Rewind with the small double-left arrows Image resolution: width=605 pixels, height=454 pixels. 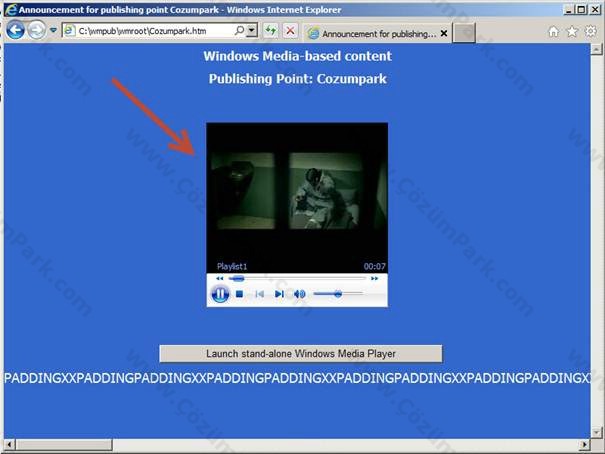(220, 278)
